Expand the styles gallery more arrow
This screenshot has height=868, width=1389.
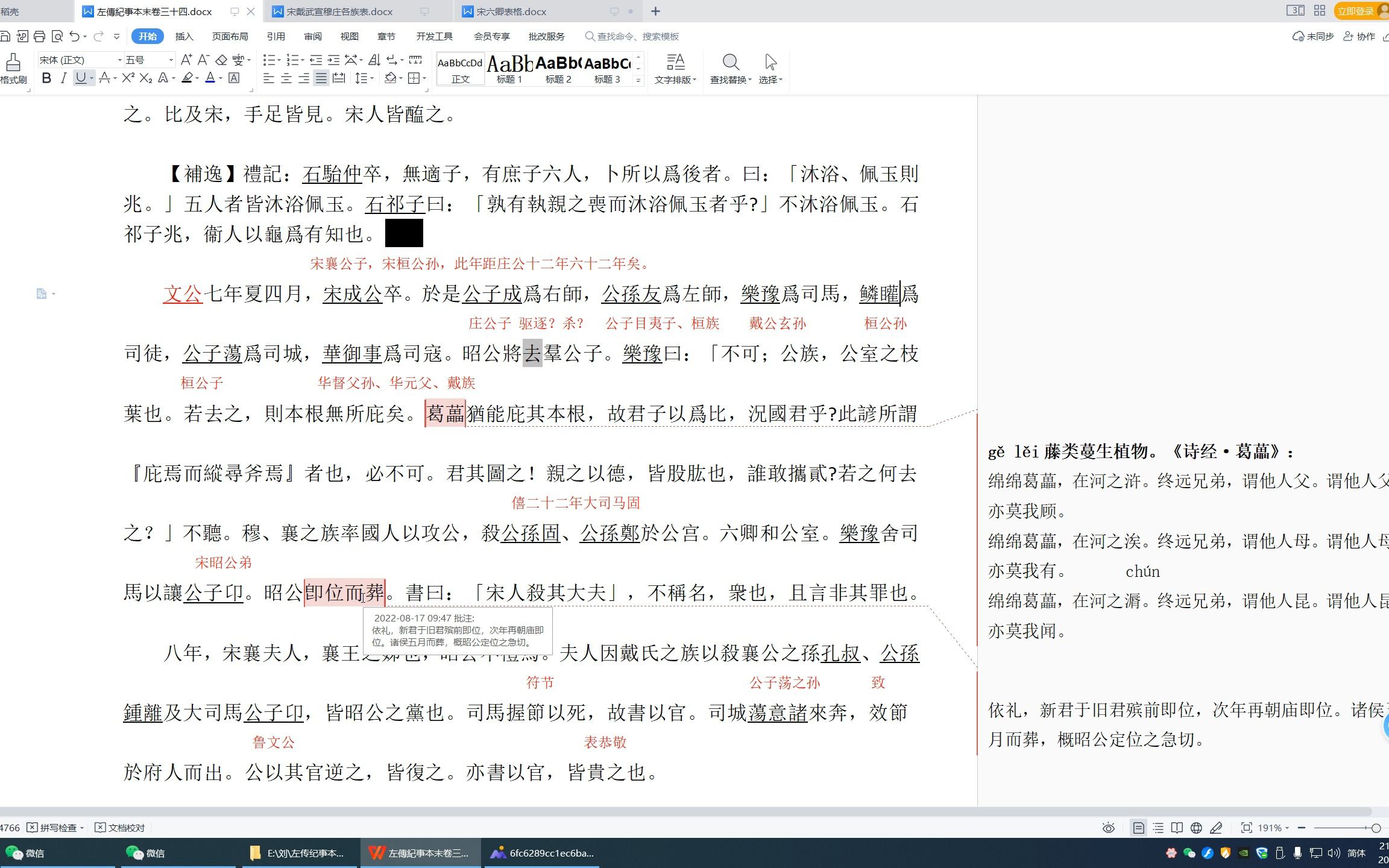pos(638,80)
